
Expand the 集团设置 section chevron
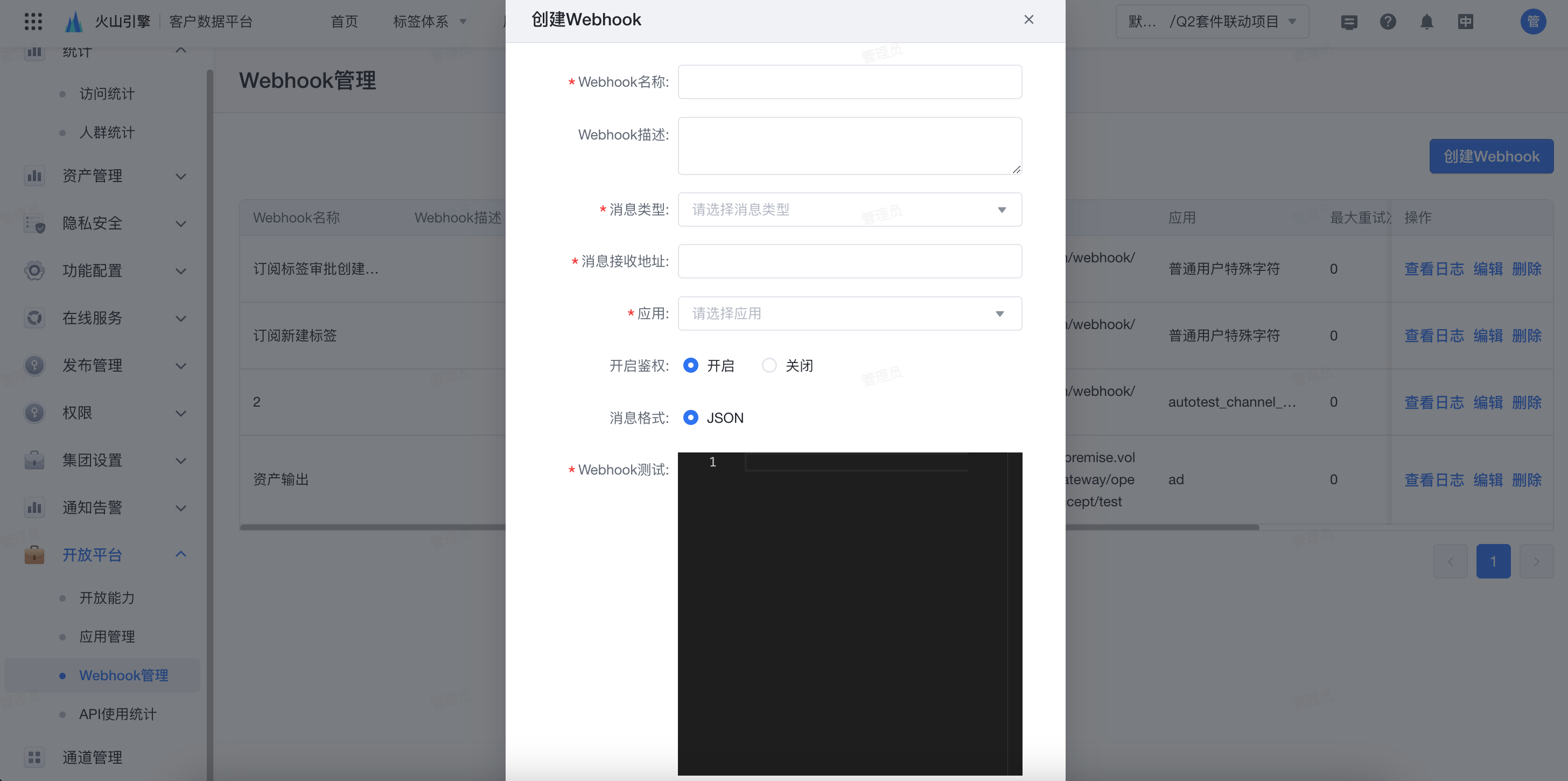coord(181,460)
